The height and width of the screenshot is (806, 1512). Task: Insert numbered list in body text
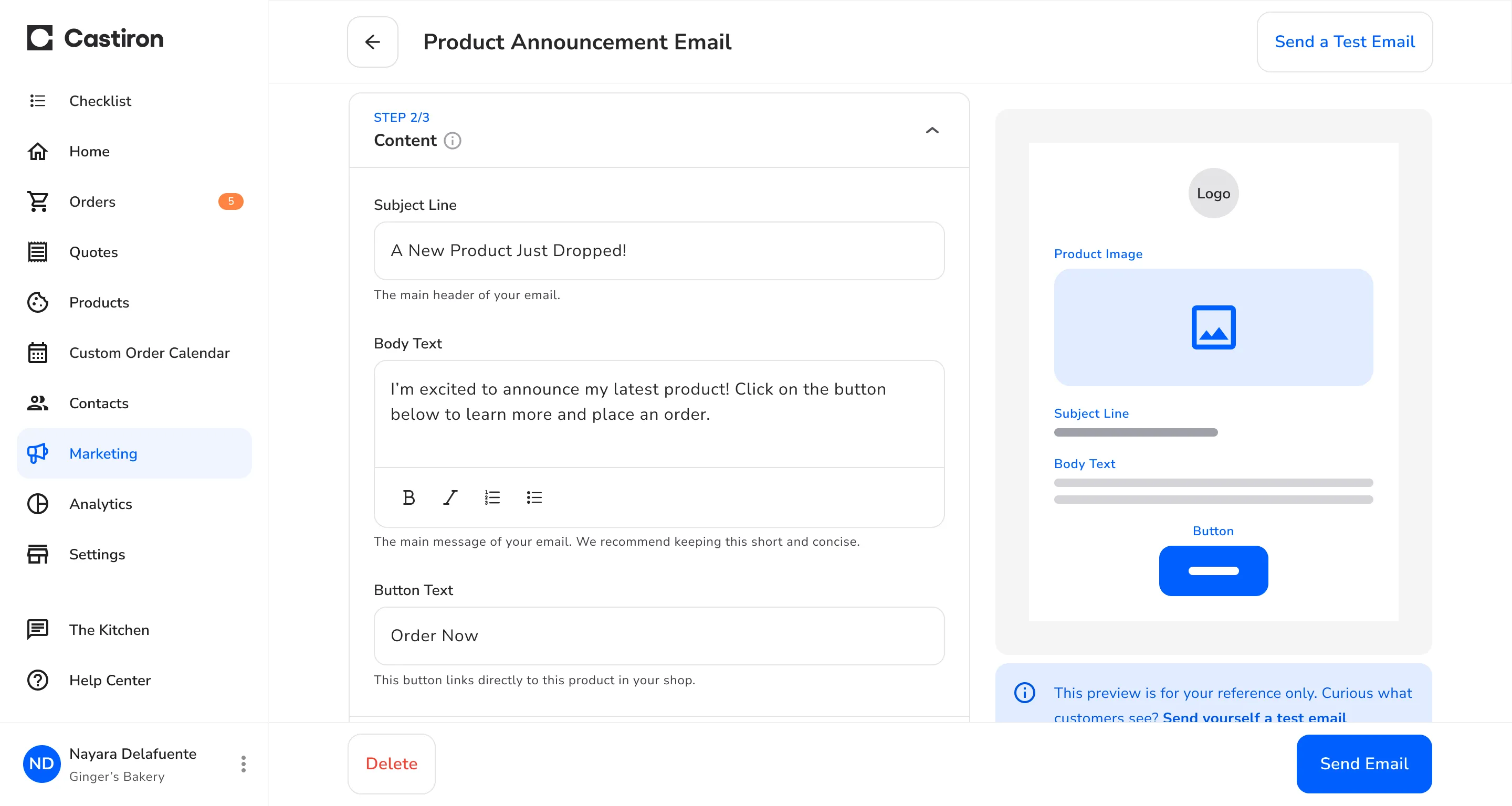click(x=492, y=497)
